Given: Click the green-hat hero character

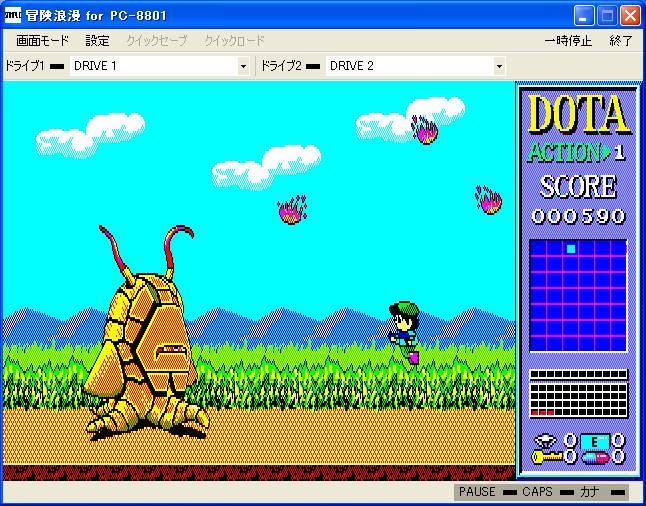Looking at the screenshot, I should [404, 333].
